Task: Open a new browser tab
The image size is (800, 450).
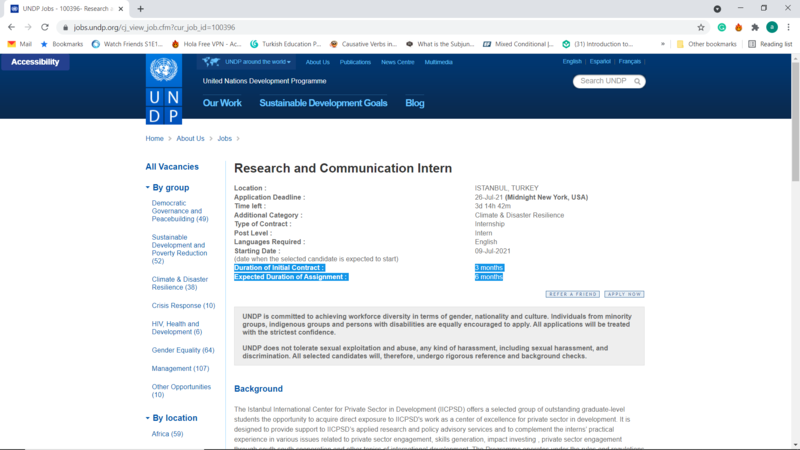Action: click(140, 9)
